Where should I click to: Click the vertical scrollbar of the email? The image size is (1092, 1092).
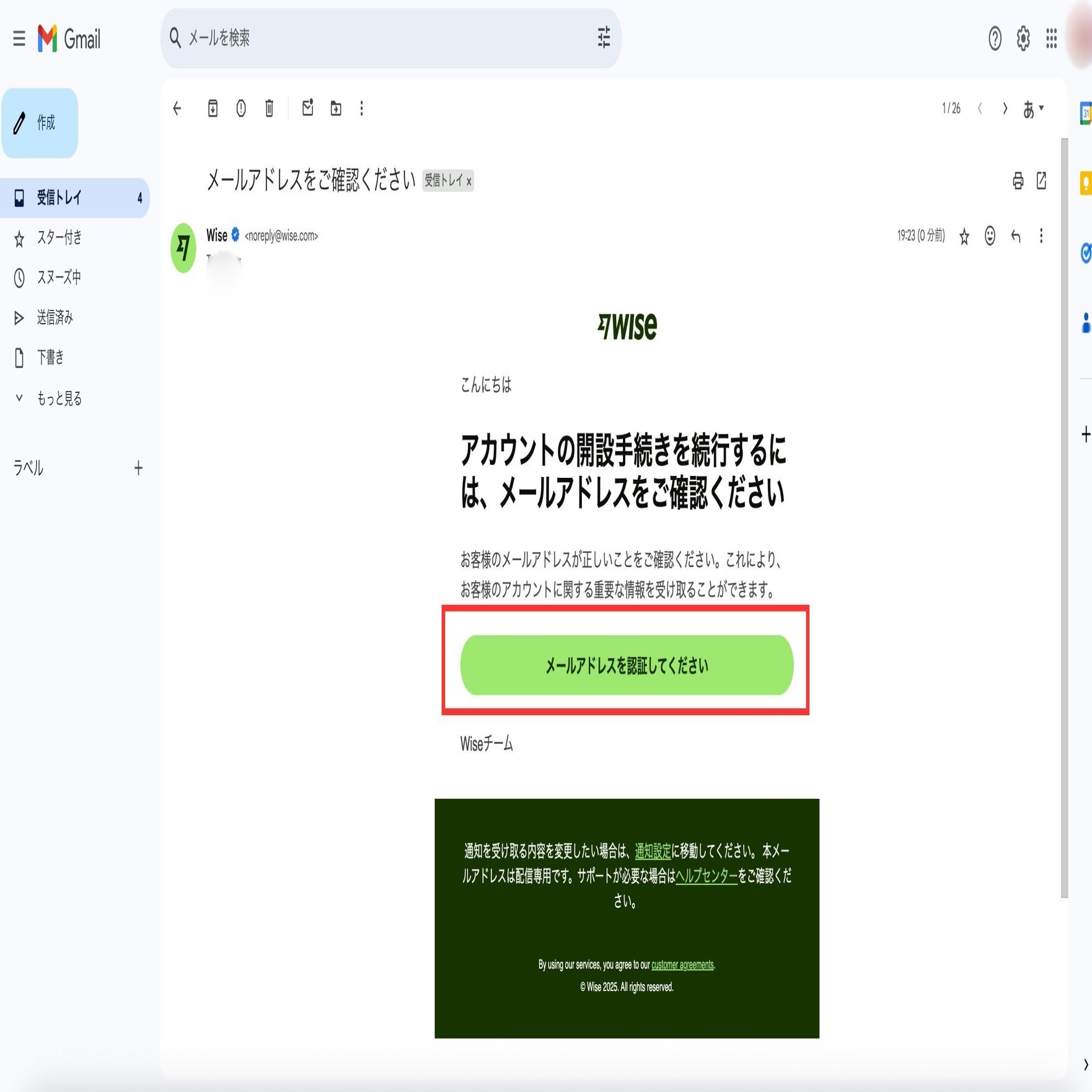pos(1064,517)
